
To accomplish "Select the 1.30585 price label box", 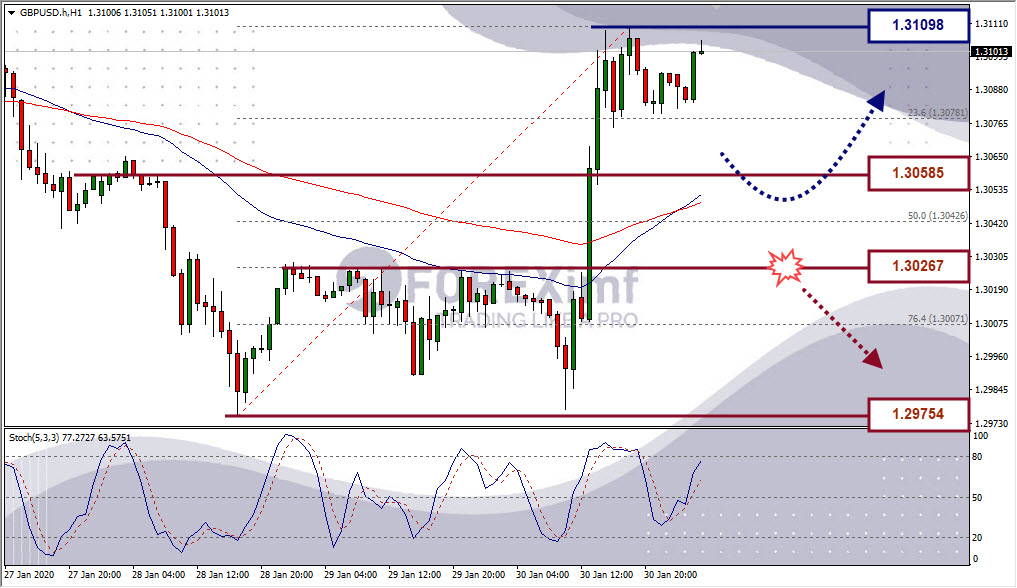I will (x=918, y=173).
